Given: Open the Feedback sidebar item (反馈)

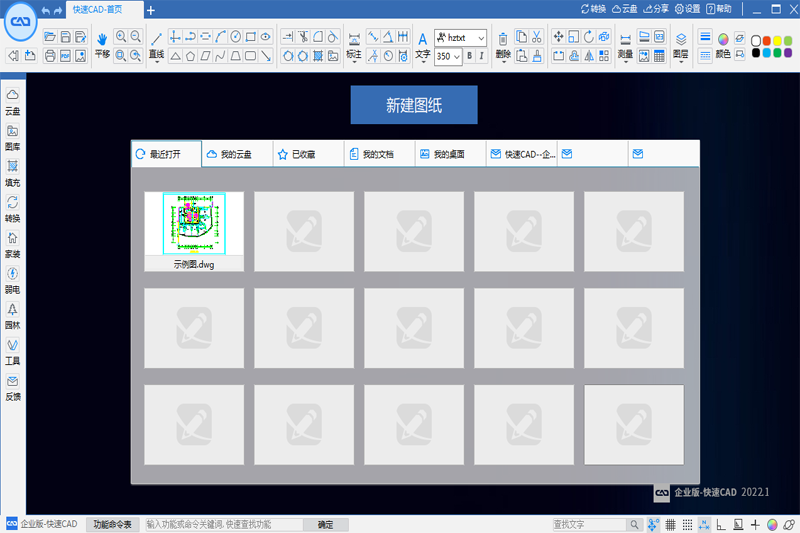Looking at the screenshot, I should (13, 388).
